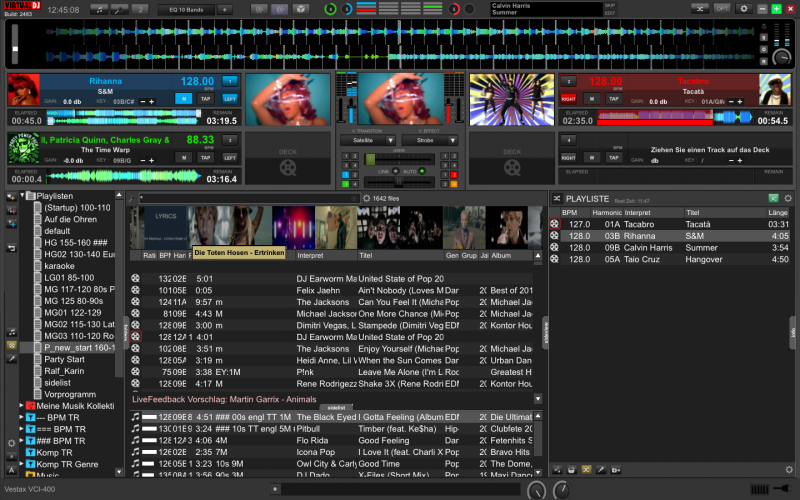Click the OPT button at top right

coord(722,9)
